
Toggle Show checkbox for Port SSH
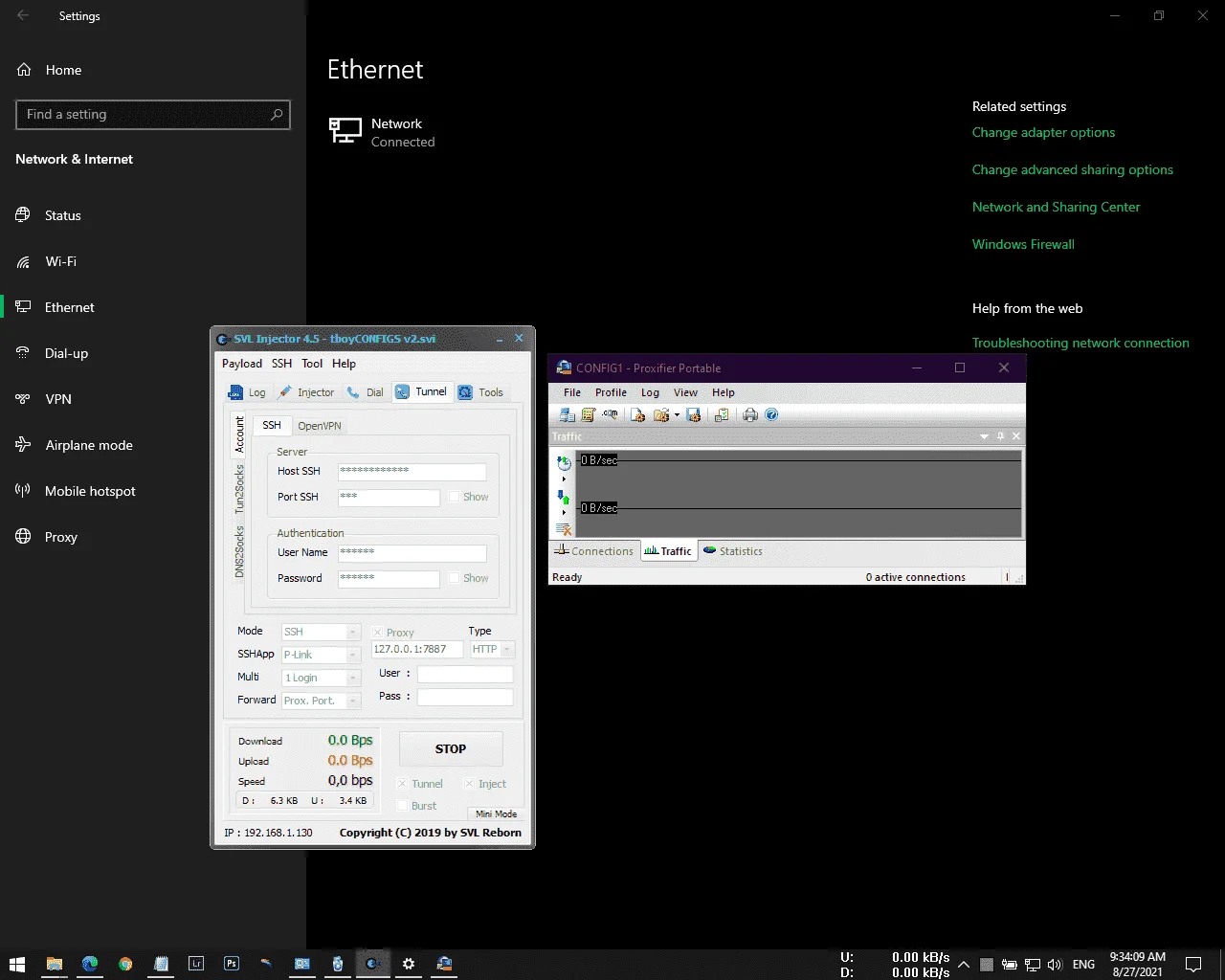[x=455, y=497]
